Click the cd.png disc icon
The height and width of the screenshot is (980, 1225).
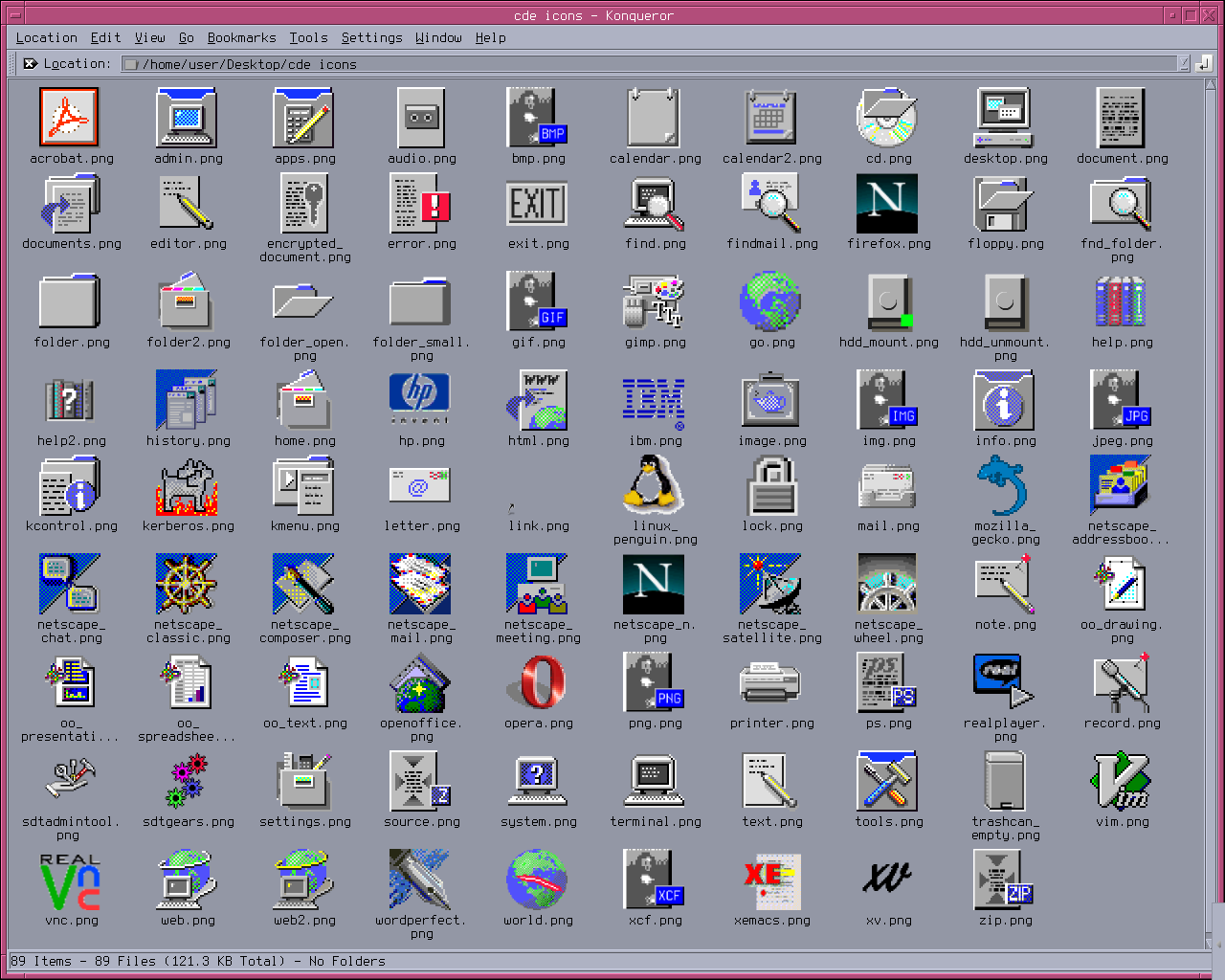[x=887, y=118]
